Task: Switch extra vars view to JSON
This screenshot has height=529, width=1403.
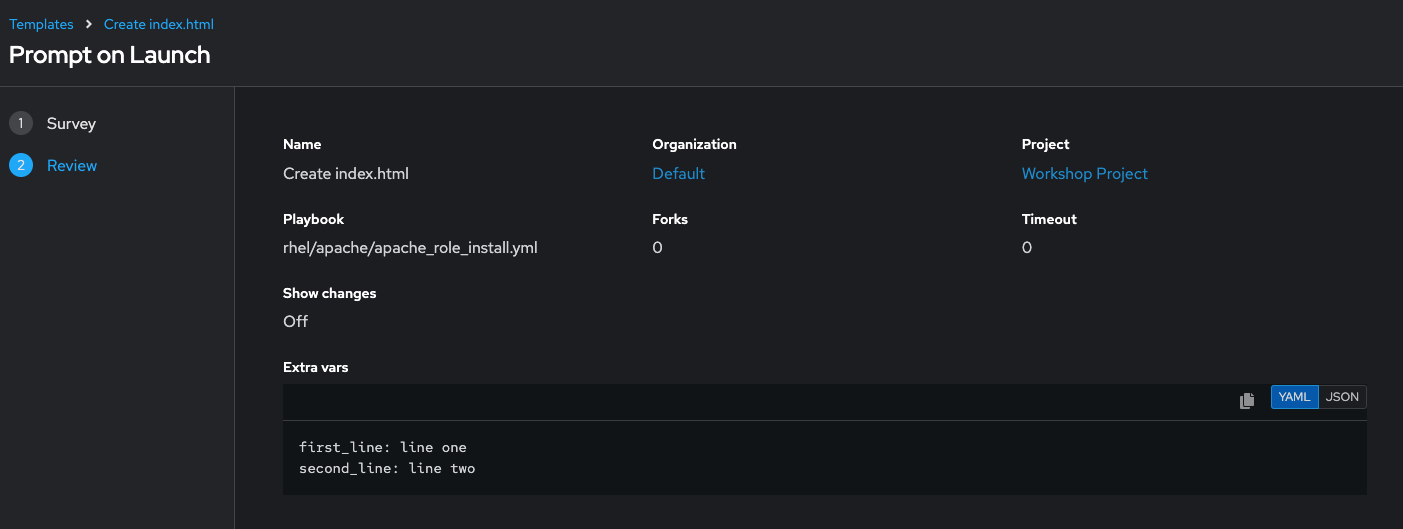Action: (x=1342, y=397)
